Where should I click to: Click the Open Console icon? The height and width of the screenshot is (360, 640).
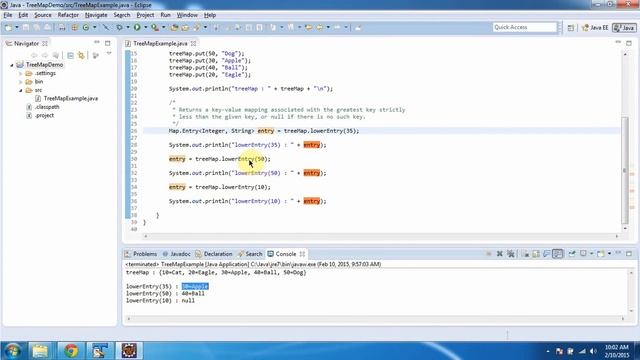pyautogui.click(x=600, y=254)
